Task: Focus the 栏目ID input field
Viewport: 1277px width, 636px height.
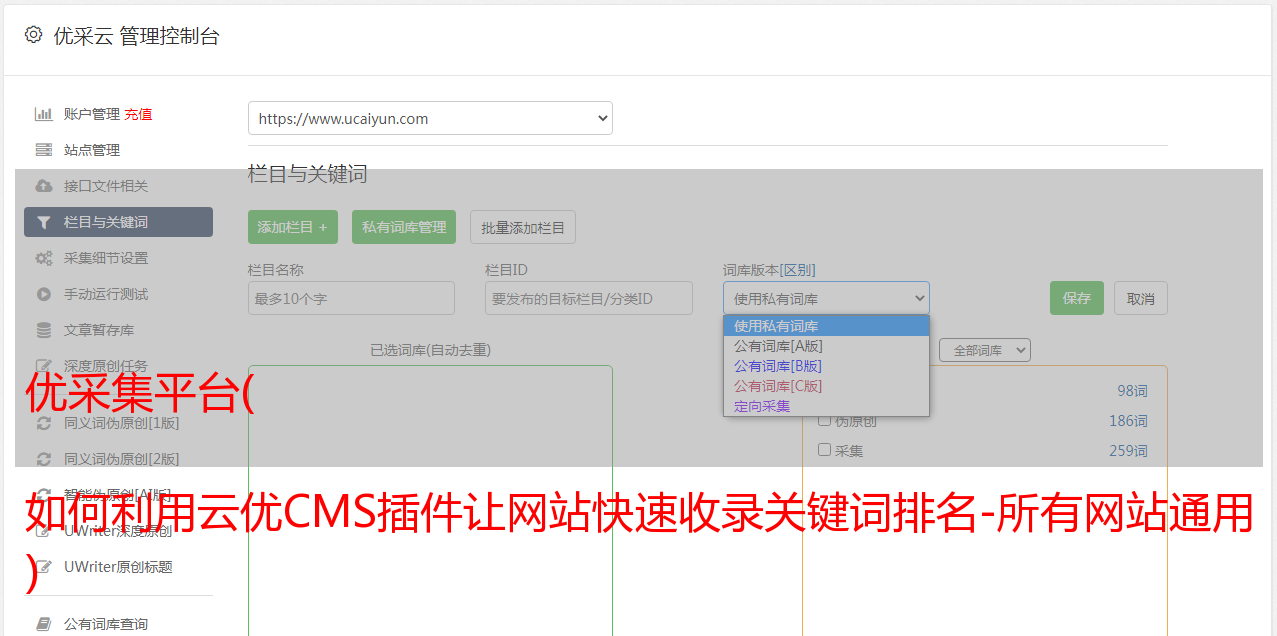Action: 589,298
